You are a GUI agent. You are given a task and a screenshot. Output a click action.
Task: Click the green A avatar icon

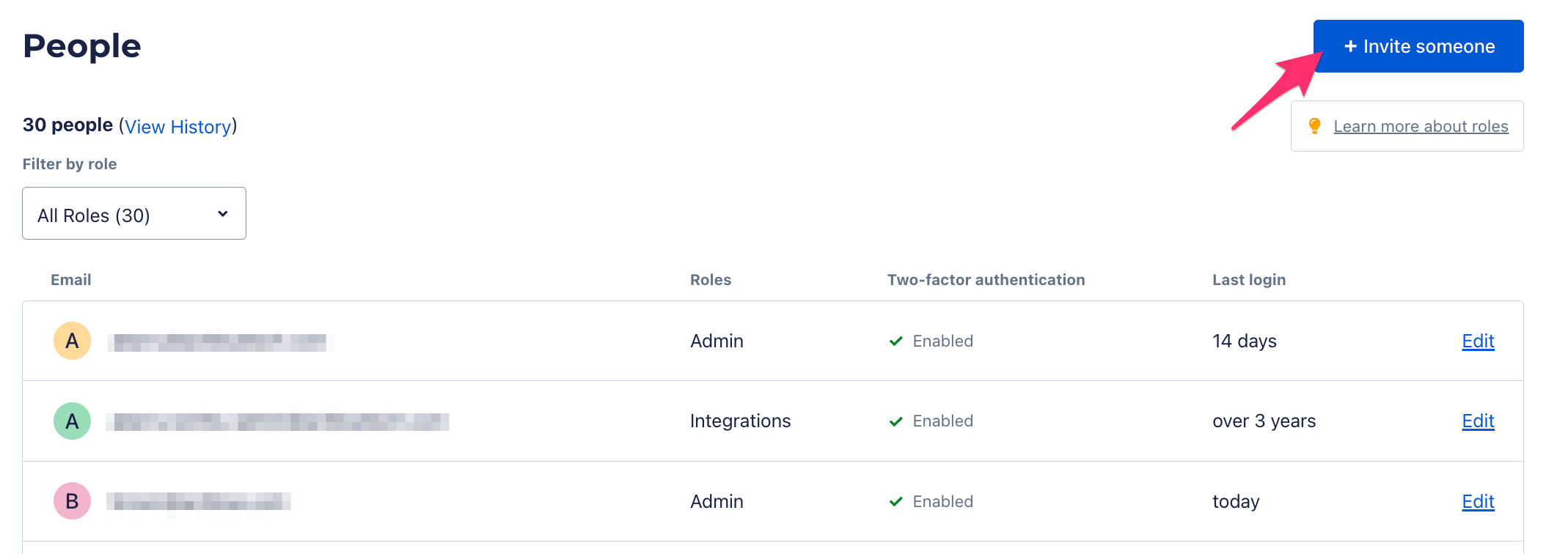pos(72,421)
